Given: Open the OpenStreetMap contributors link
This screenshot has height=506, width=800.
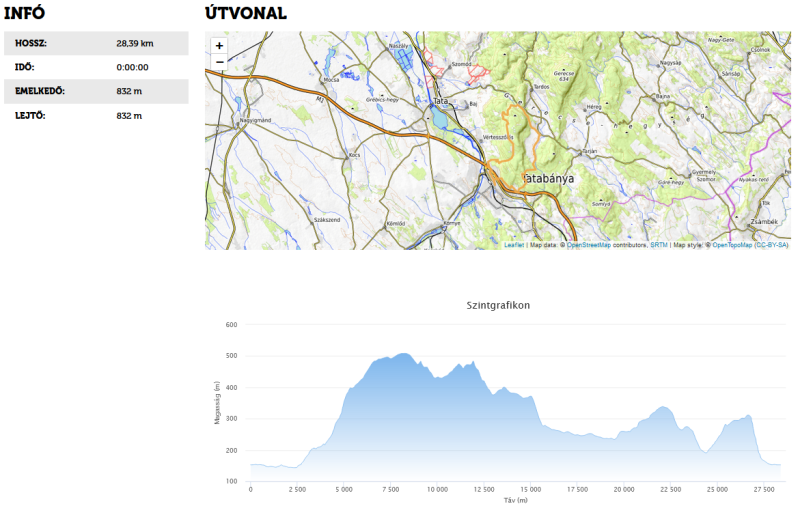Looking at the screenshot, I should point(589,245).
